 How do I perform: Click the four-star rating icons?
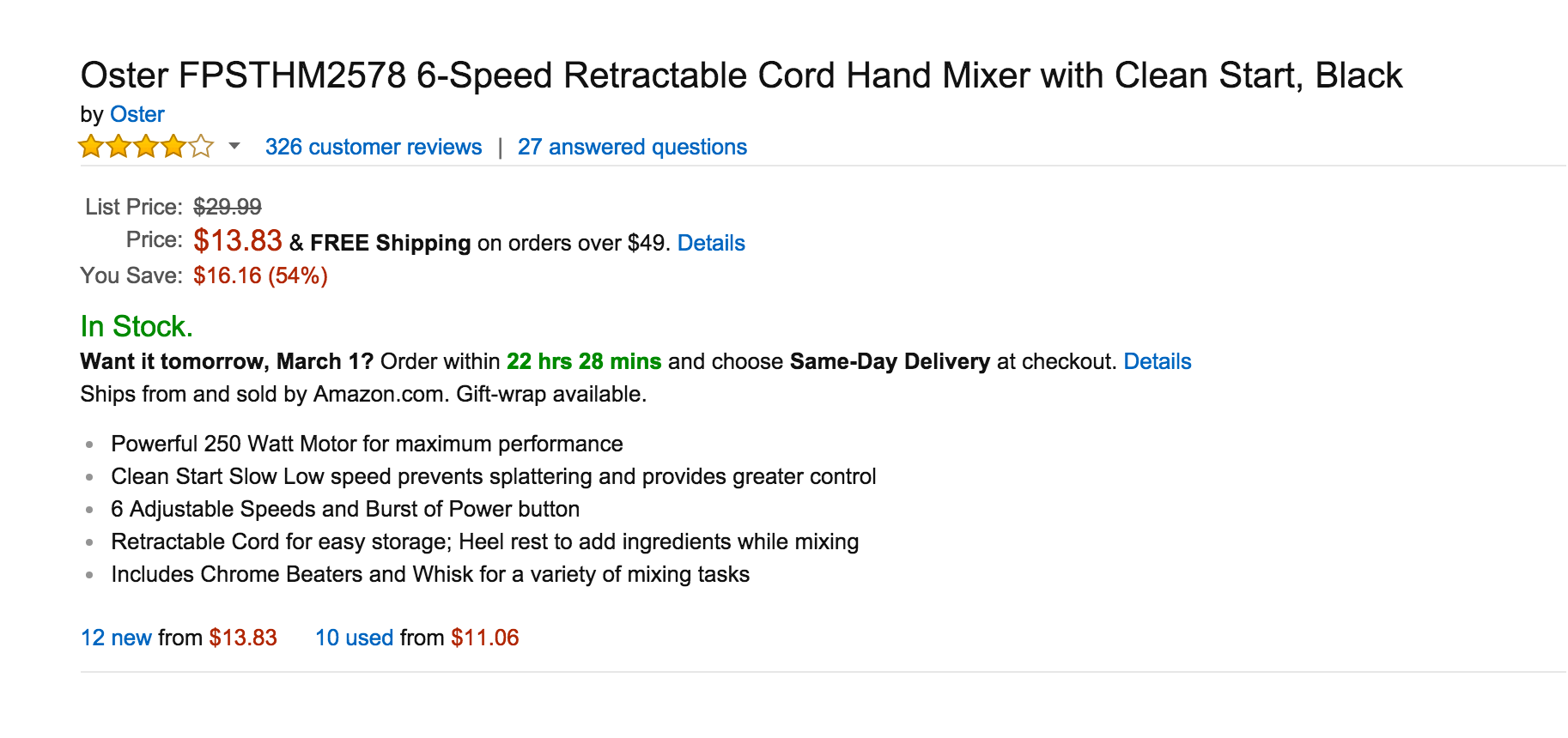click(x=146, y=147)
